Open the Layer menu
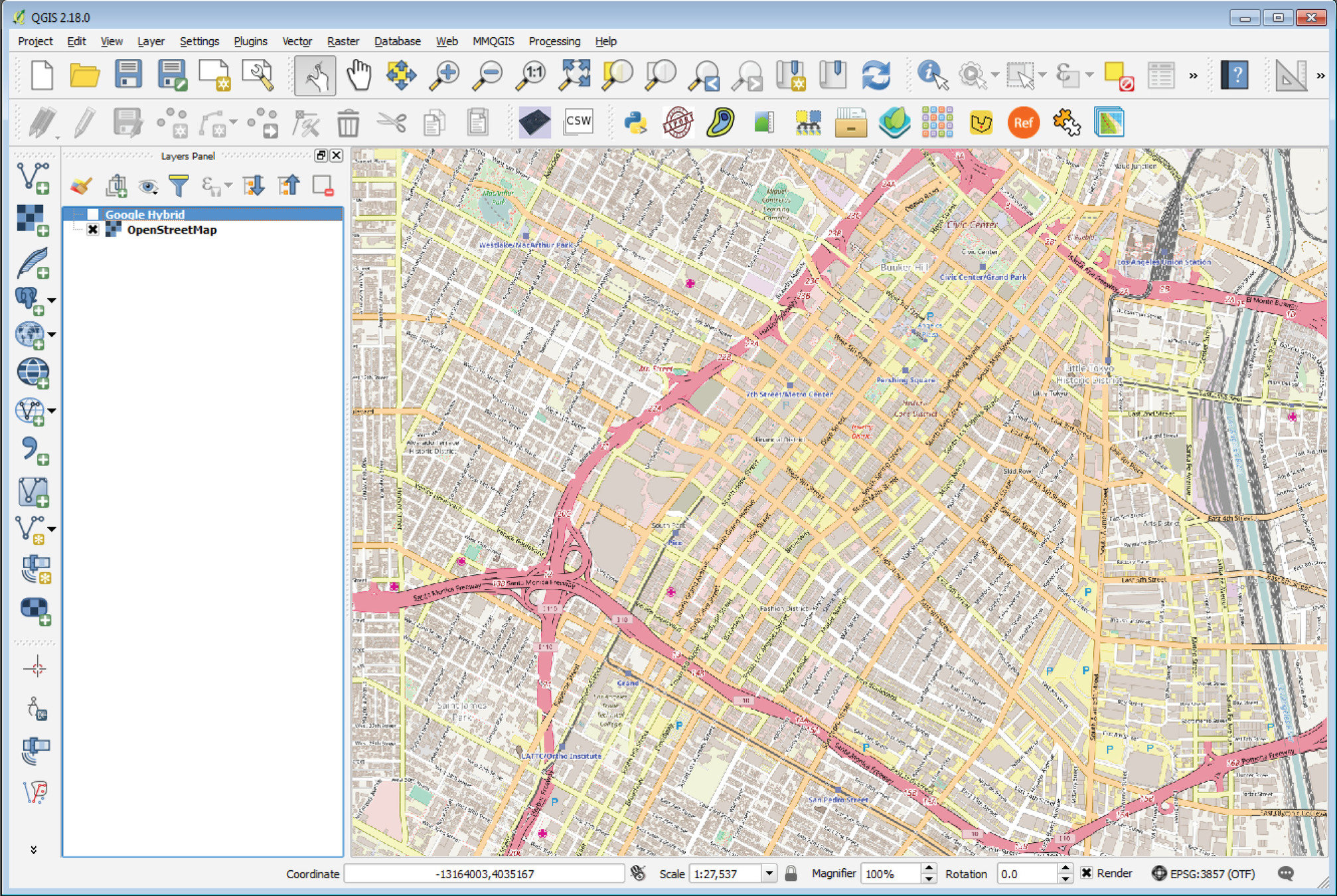This screenshot has height=896, width=1337. click(151, 41)
